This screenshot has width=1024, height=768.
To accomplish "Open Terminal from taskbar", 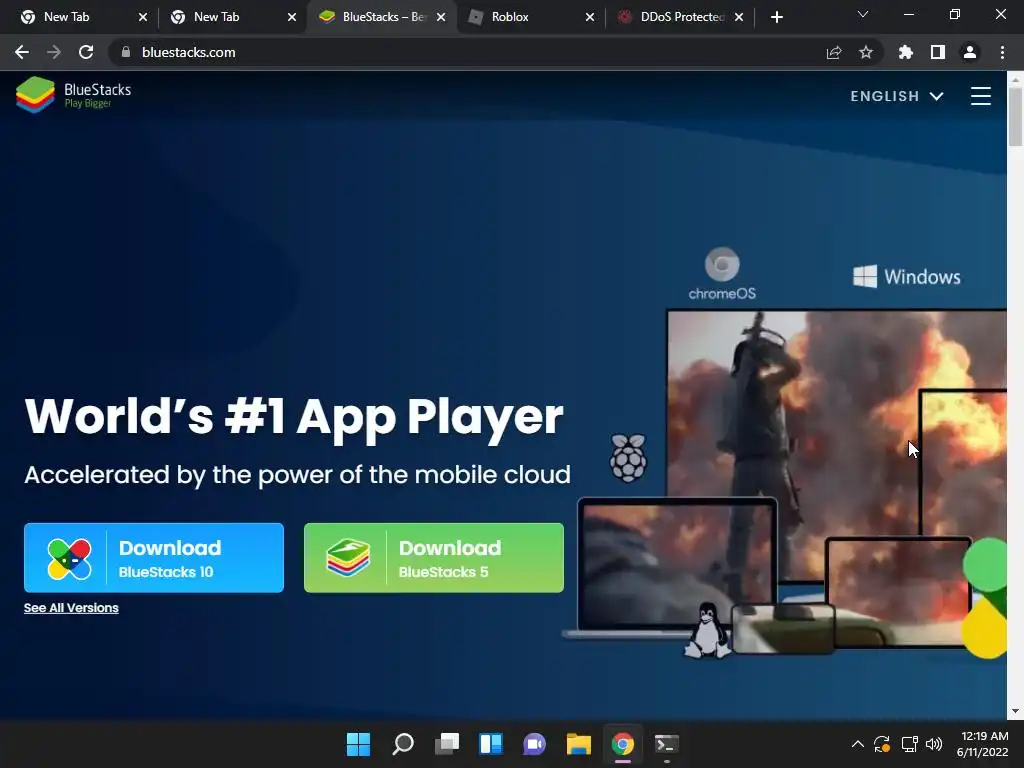I will point(666,744).
